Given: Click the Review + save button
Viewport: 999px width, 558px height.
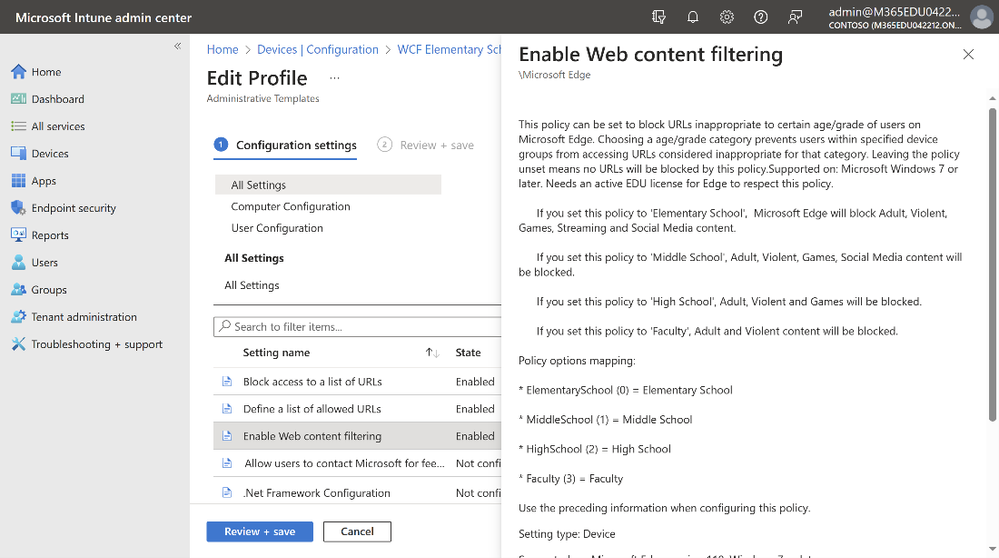Looking at the screenshot, I should point(260,532).
